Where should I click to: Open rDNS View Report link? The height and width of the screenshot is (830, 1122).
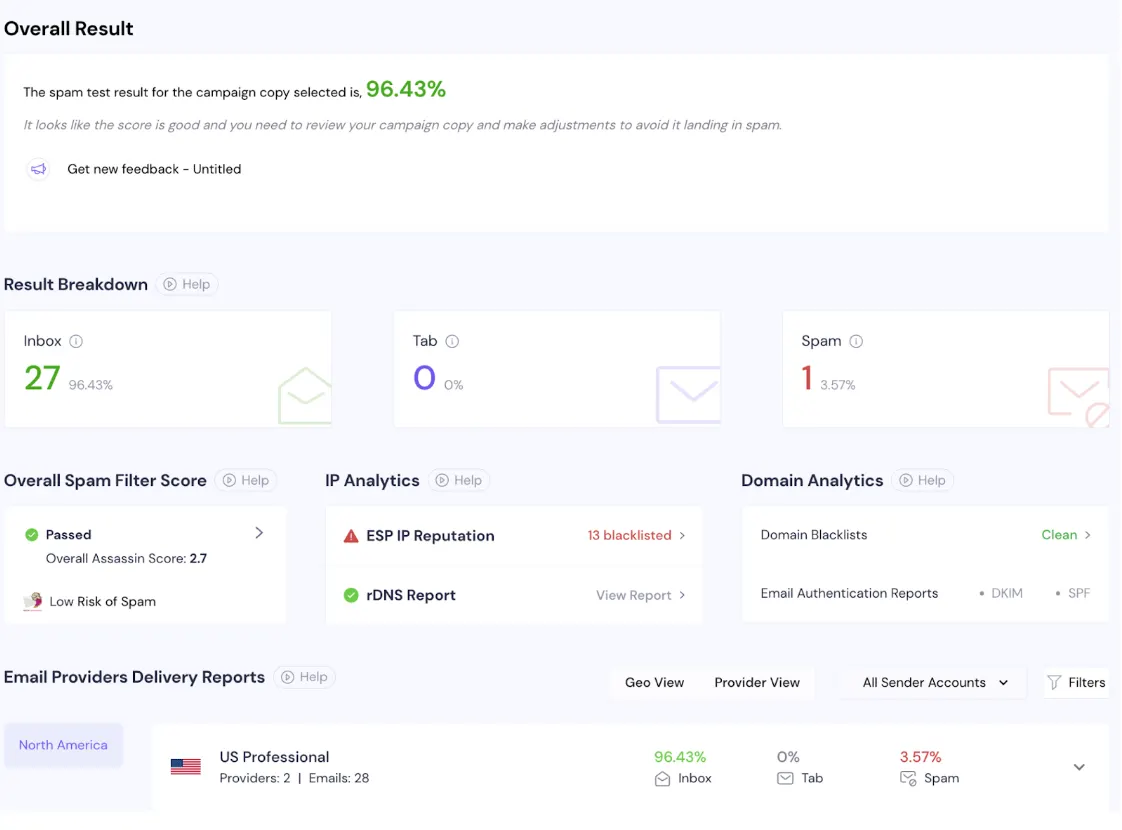(634, 595)
